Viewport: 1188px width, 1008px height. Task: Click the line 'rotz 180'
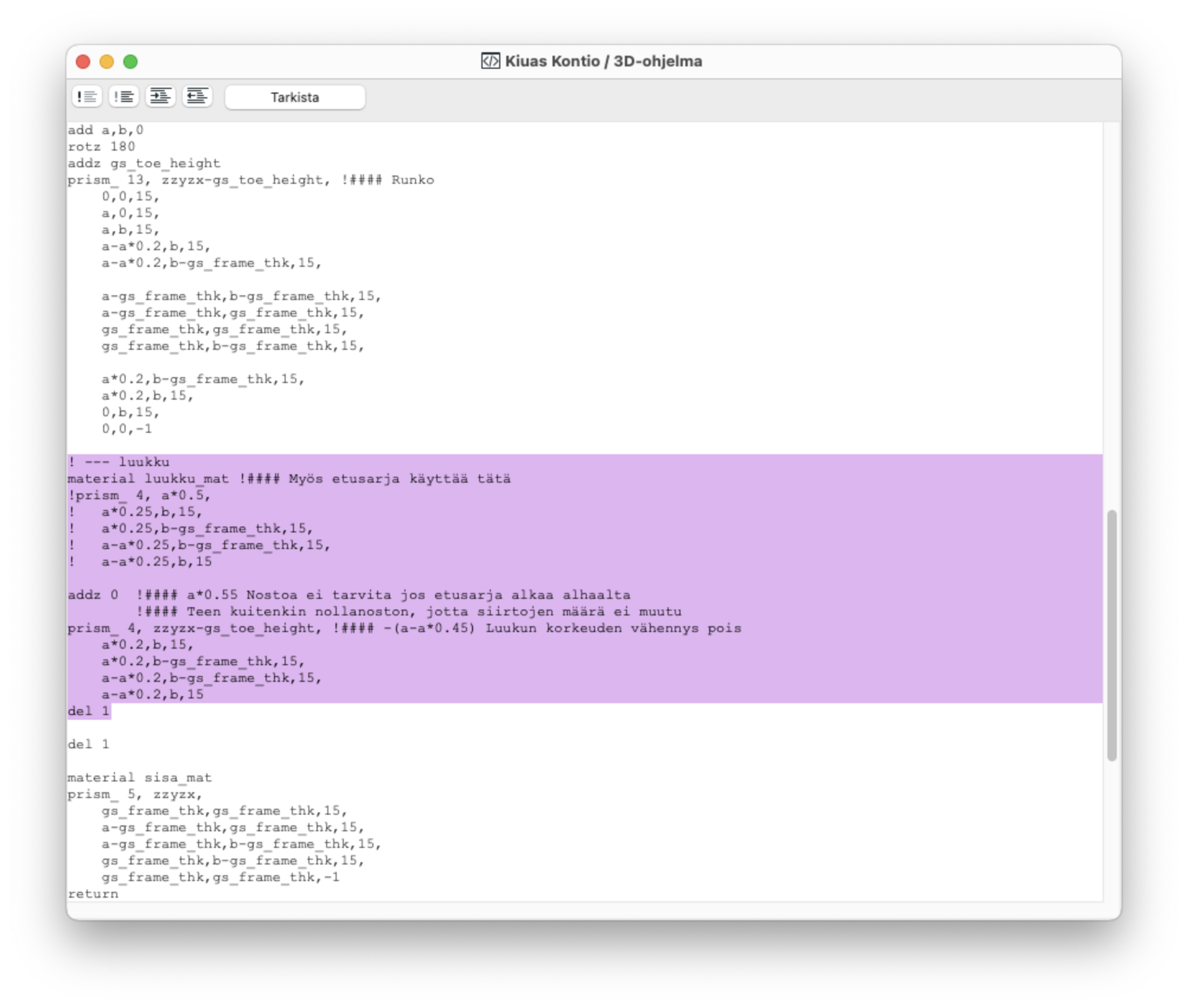pyautogui.click(x=101, y=146)
